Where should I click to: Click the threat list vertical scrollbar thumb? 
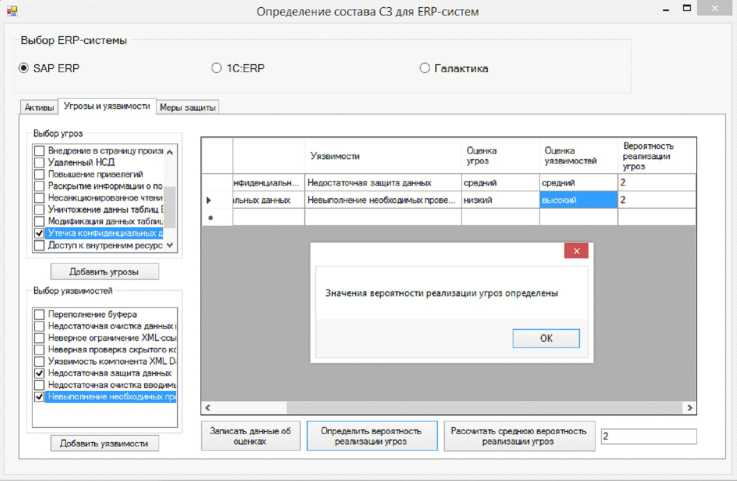tap(170, 207)
